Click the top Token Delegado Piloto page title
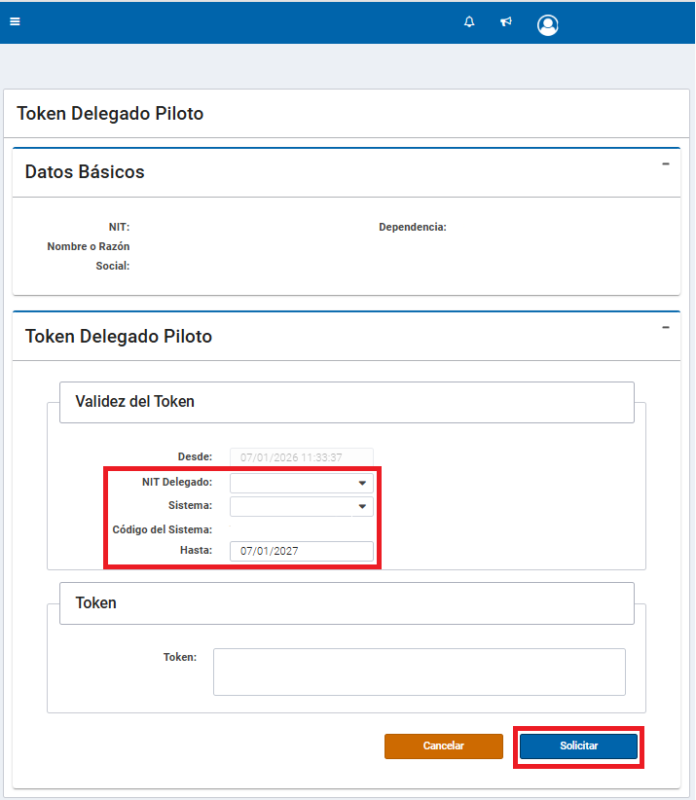 (110, 114)
